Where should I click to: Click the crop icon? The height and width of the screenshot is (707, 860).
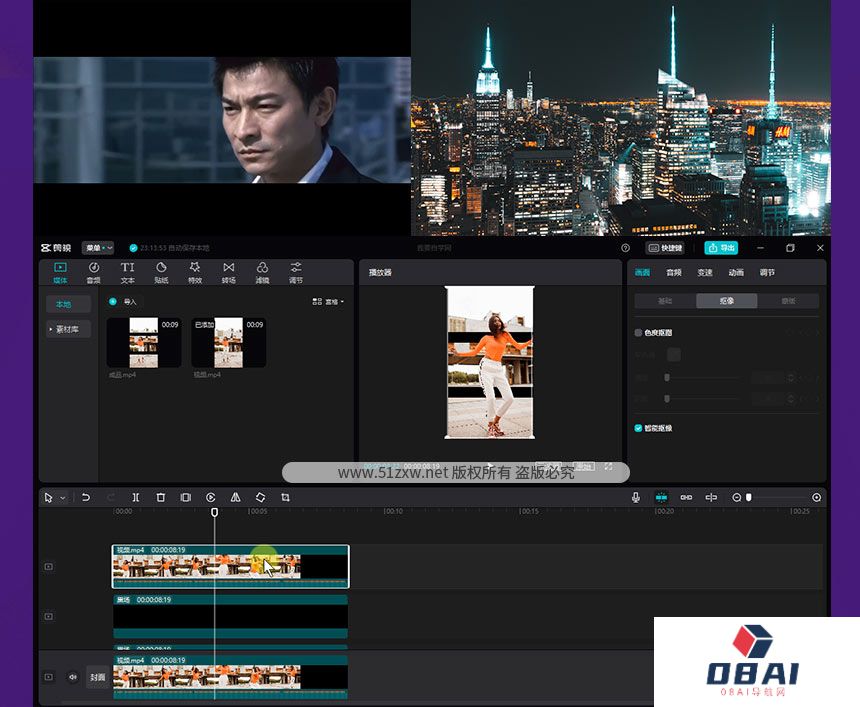coord(285,497)
